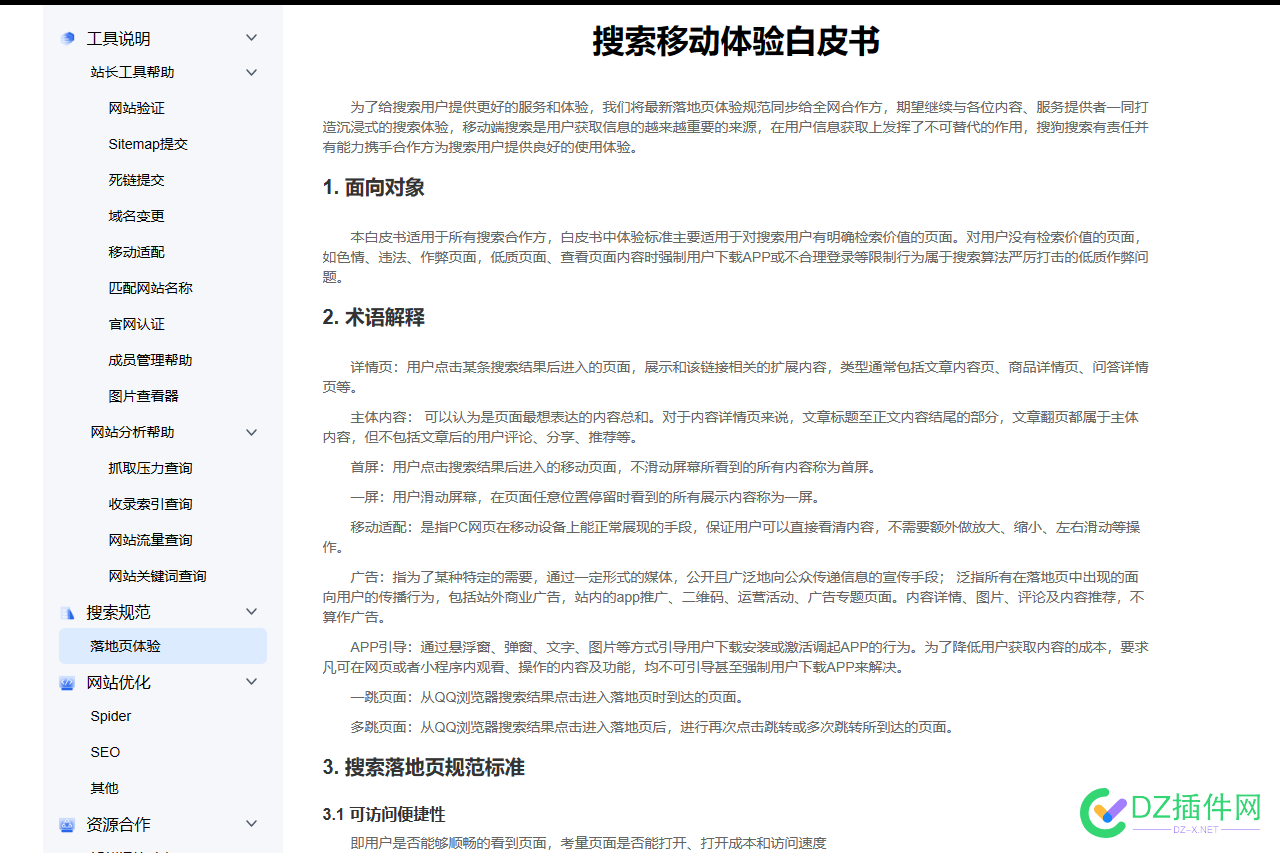Screen dimensions: 1280x853
Task: Open the 搜索规范 menu heading
Action: point(118,612)
